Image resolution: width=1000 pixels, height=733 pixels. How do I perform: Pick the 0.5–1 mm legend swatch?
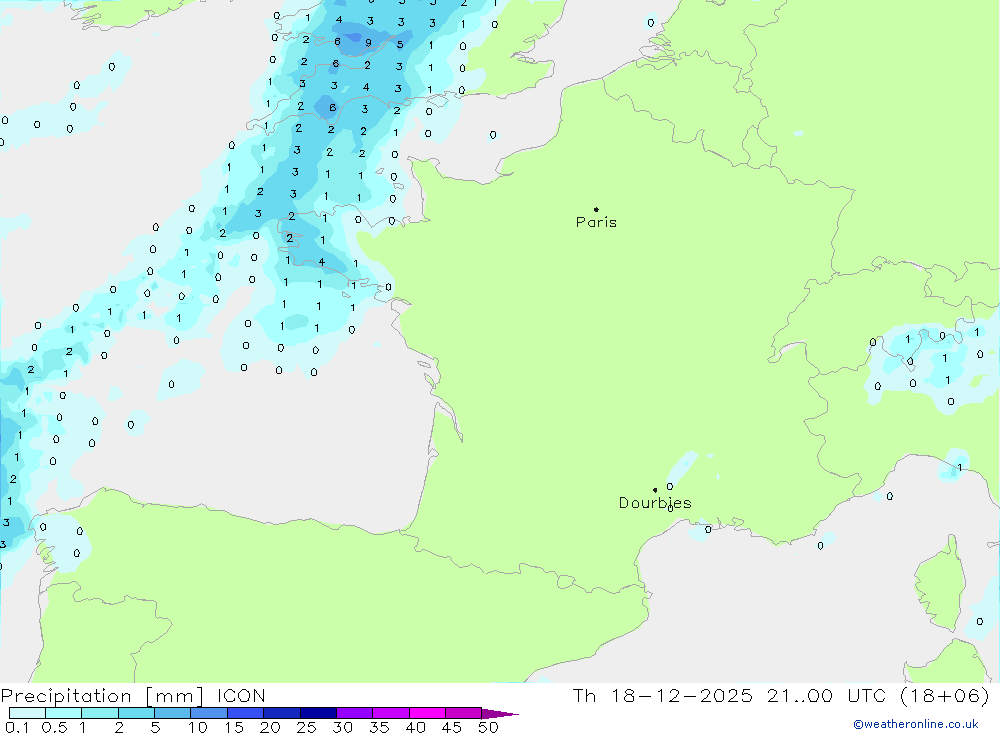pyautogui.click(x=63, y=713)
